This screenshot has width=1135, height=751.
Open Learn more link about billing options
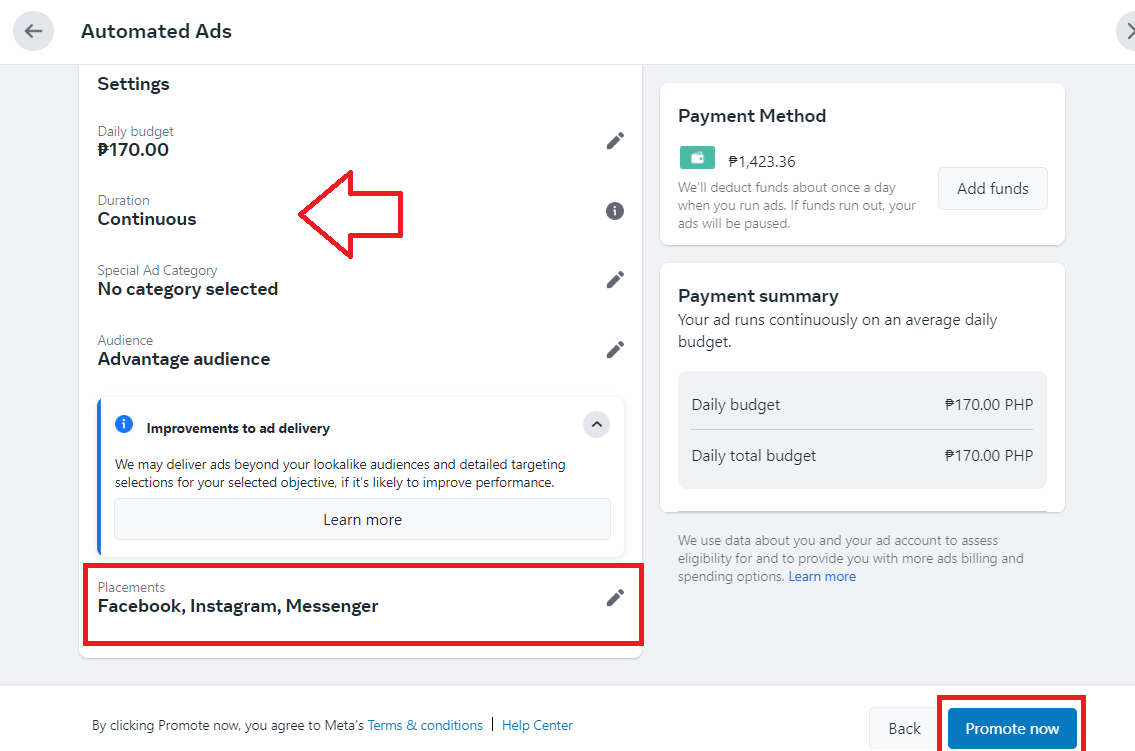point(822,577)
